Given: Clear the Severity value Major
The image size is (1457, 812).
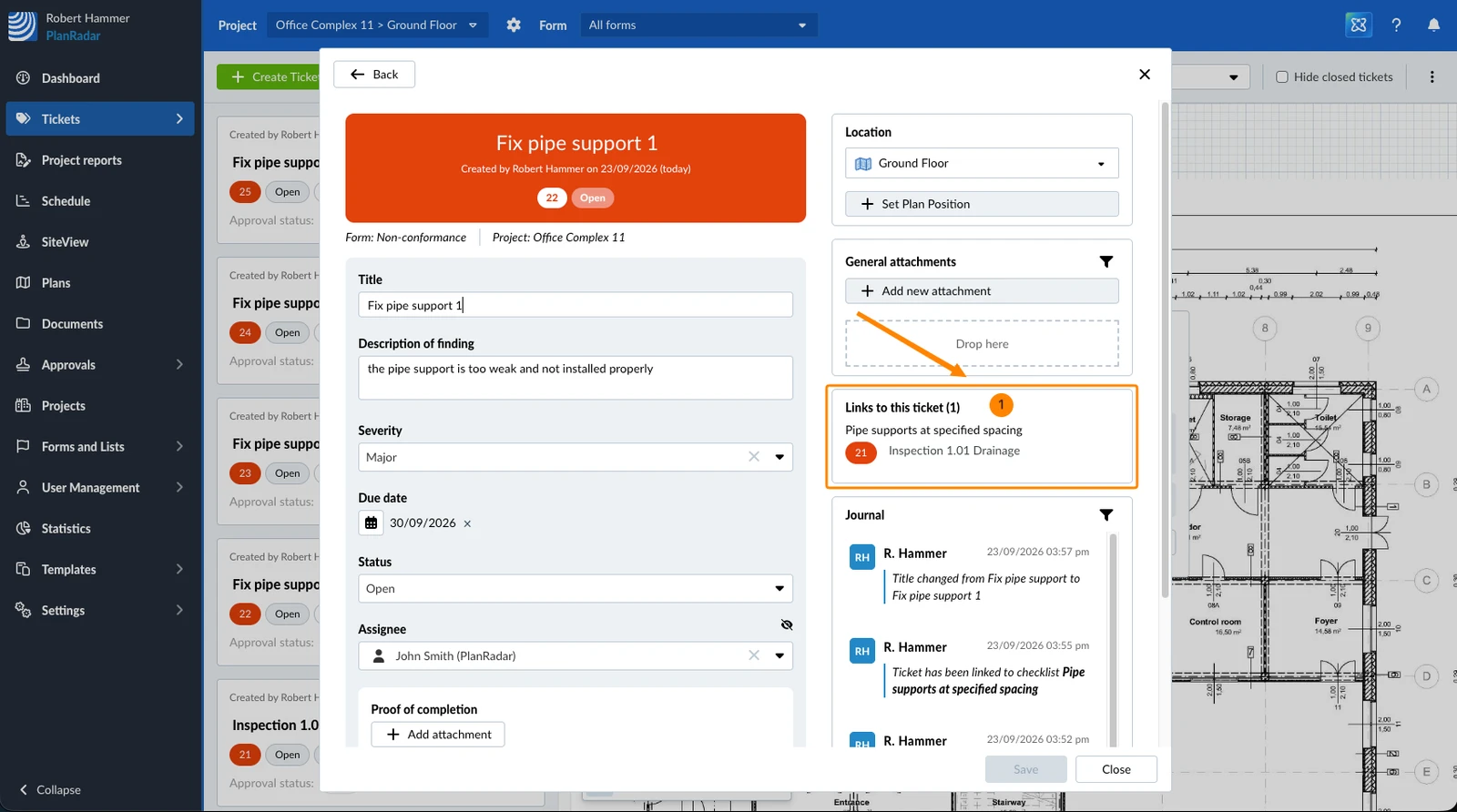Looking at the screenshot, I should pyautogui.click(x=754, y=457).
